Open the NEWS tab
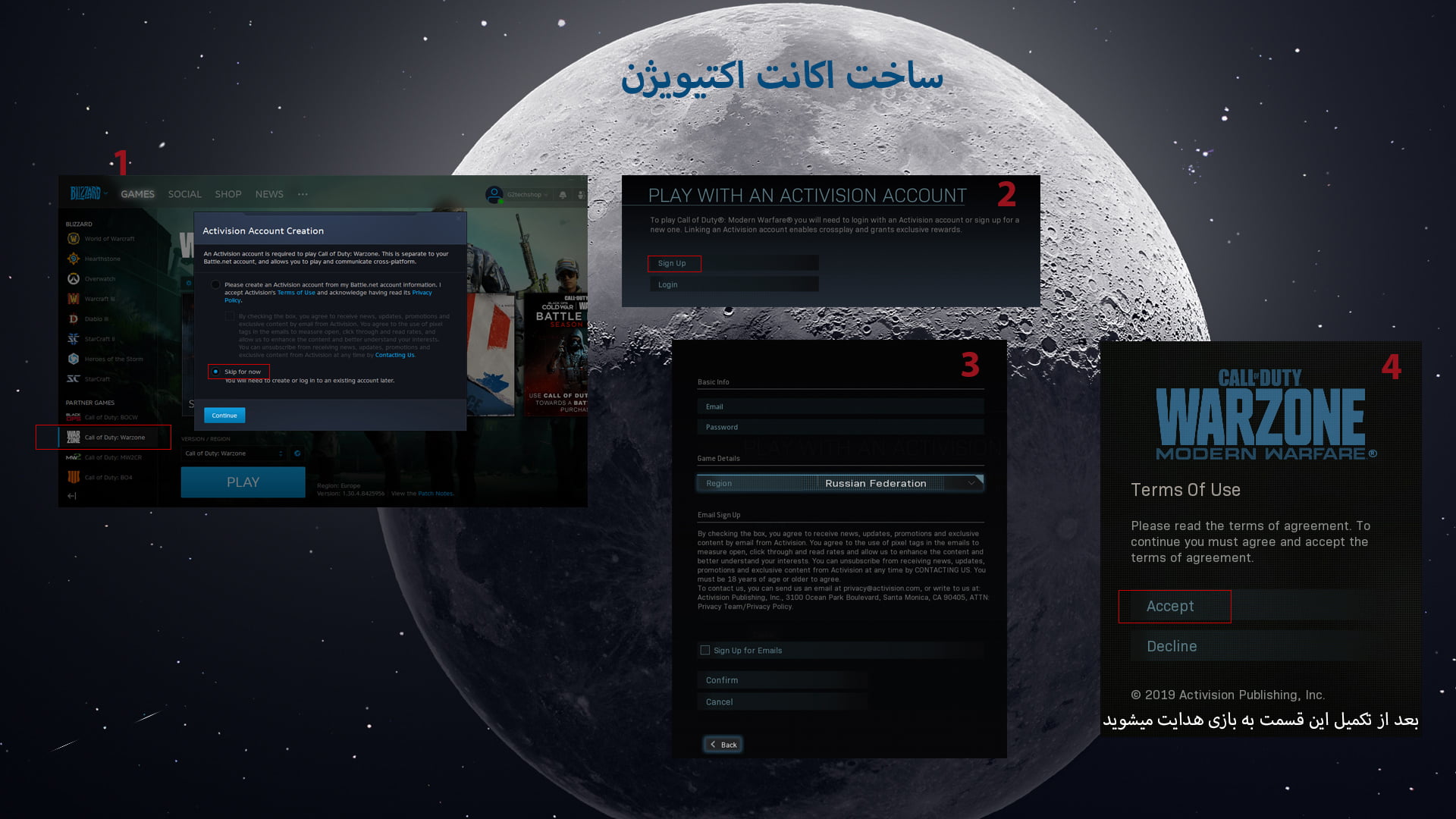Image resolution: width=1456 pixels, height=819 pixels. (269, 194)
